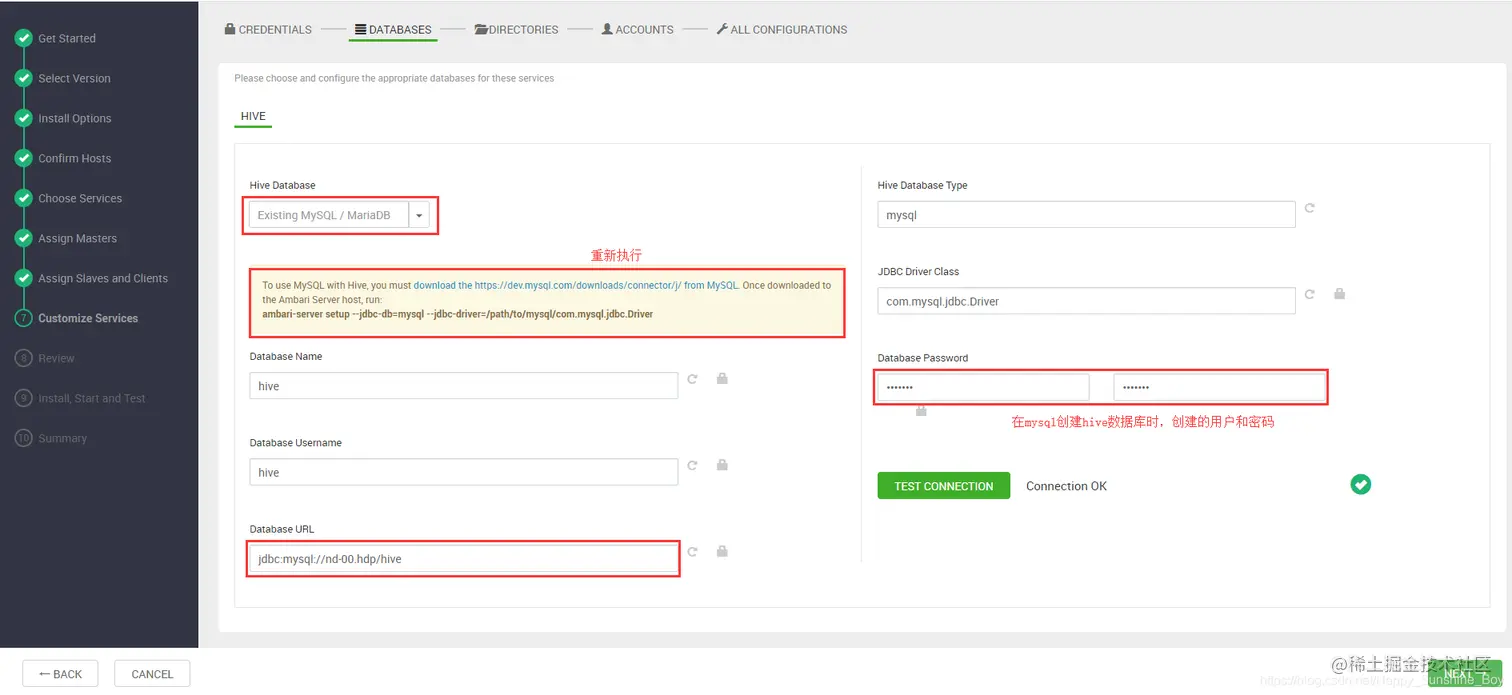Toggle the lock beside Database Username
The width and height of the screenshot is (1512, 695).
722,465
